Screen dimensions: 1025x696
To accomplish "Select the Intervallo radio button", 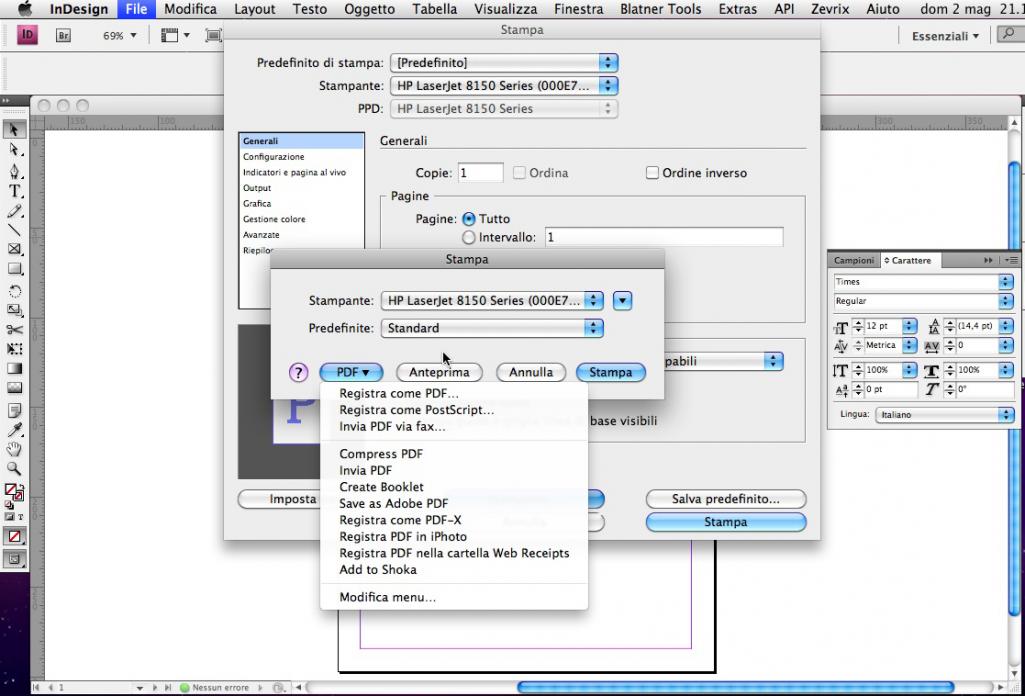I will click(469, 237).
